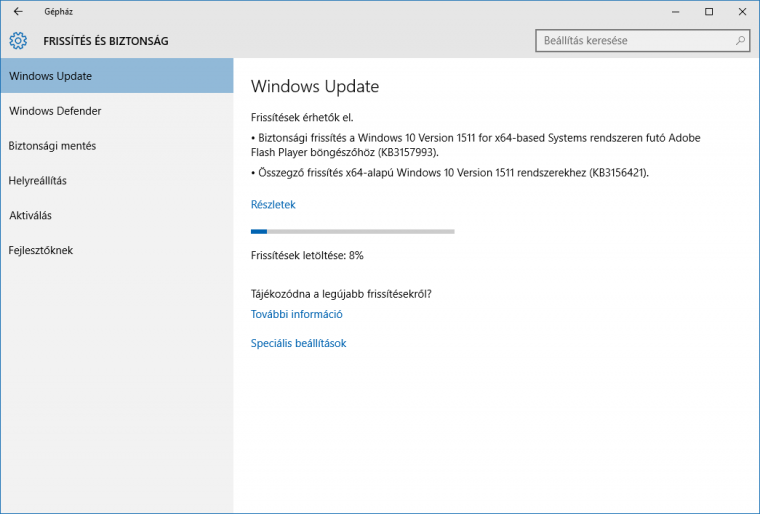Viewport: 760px width, 514px height.
Task: Open the Részletek link
Action: click(273, 205)
